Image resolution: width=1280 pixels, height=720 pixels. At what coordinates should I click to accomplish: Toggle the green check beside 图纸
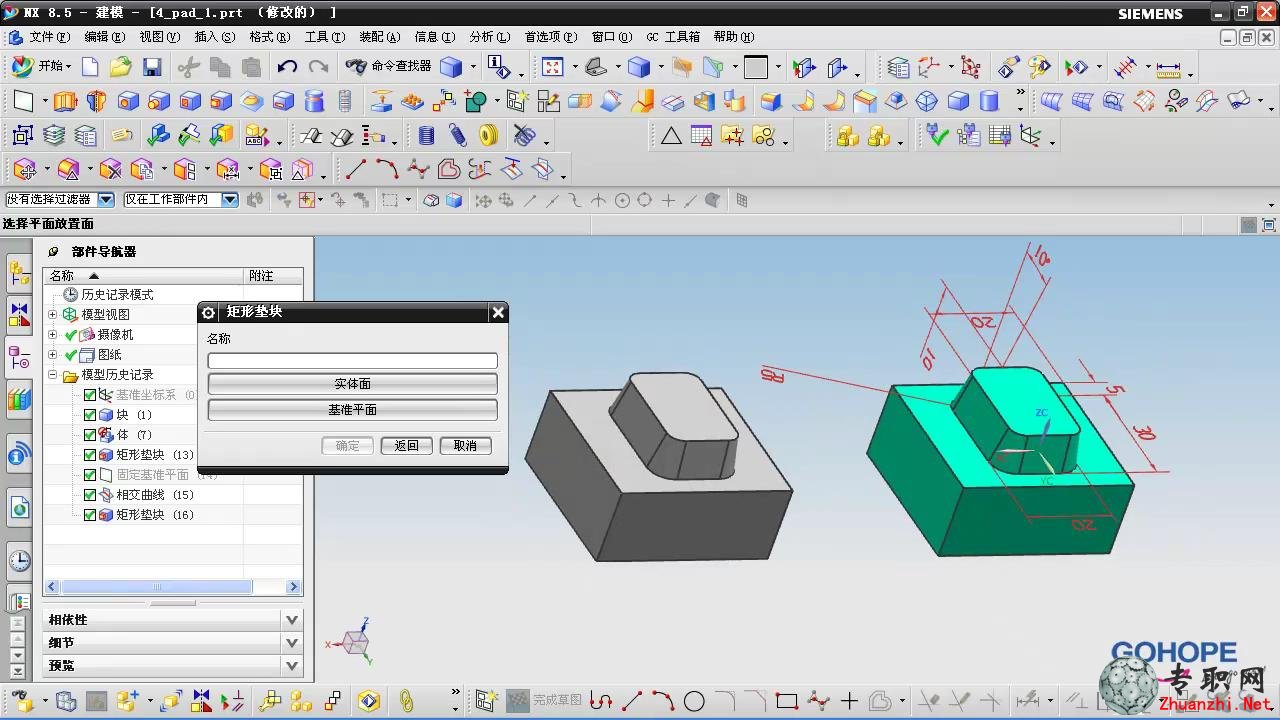click(71, 355)
